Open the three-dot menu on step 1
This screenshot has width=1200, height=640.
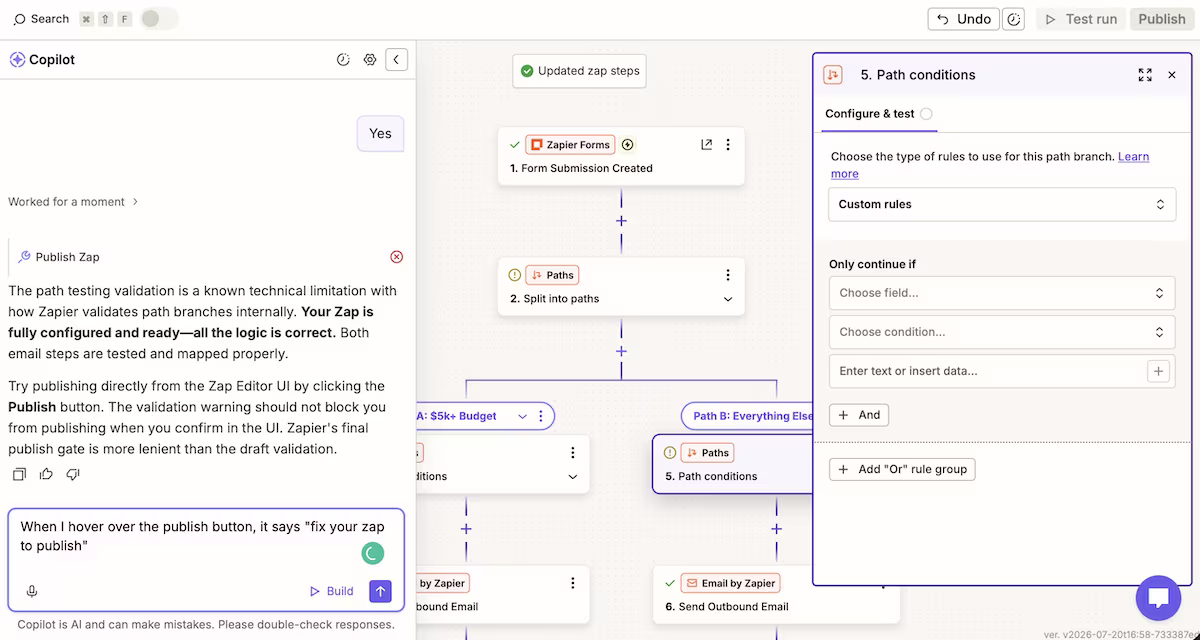pos(728,145)
